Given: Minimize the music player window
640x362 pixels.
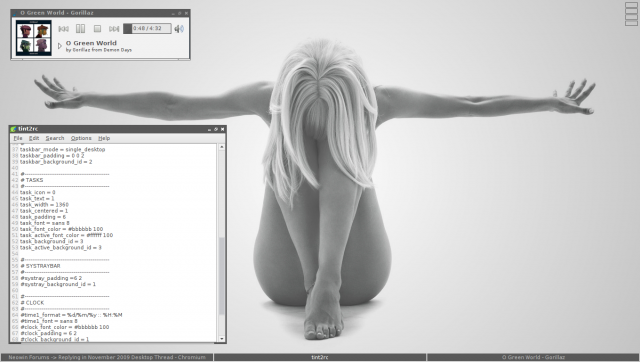Looking at the screenshot, I should click(173, 13).
